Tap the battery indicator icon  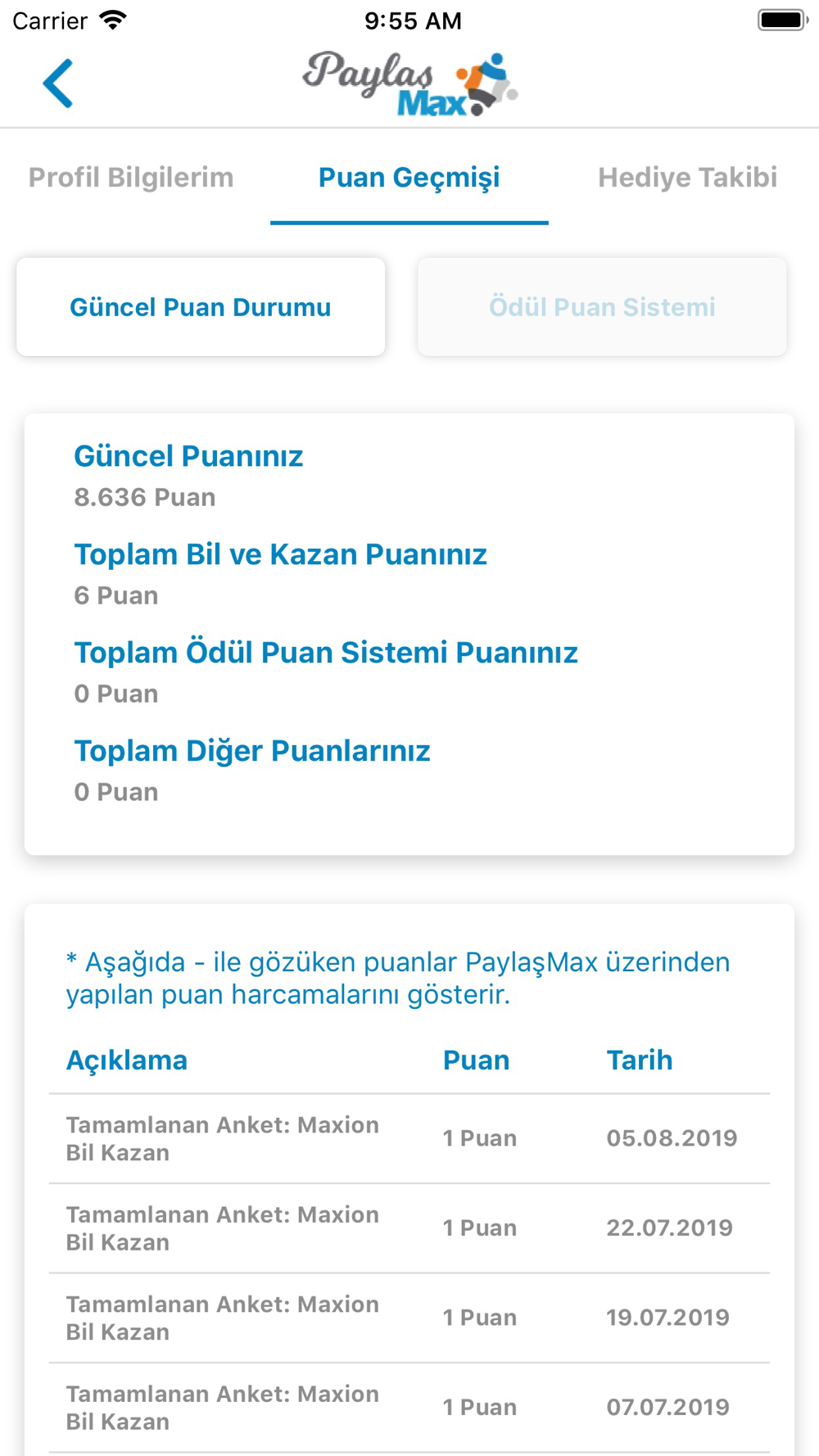(783, 20)
